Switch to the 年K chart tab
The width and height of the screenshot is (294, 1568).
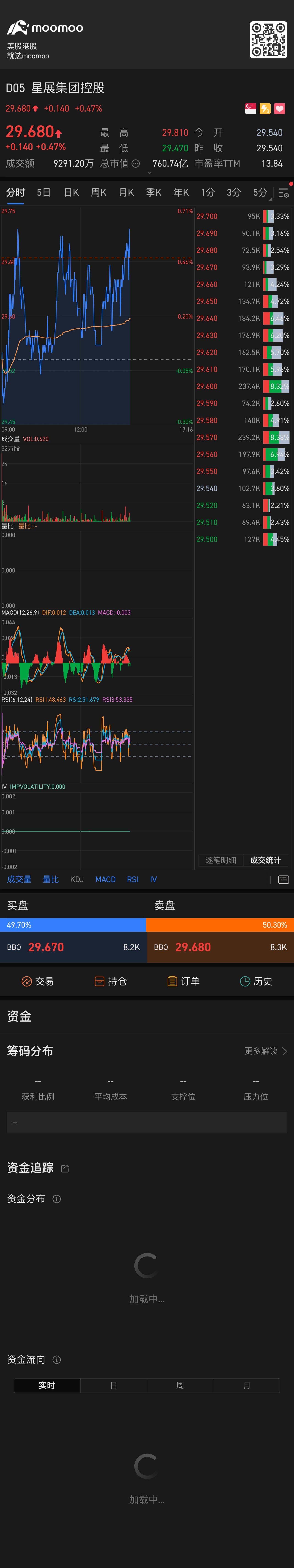click(181, 192)
